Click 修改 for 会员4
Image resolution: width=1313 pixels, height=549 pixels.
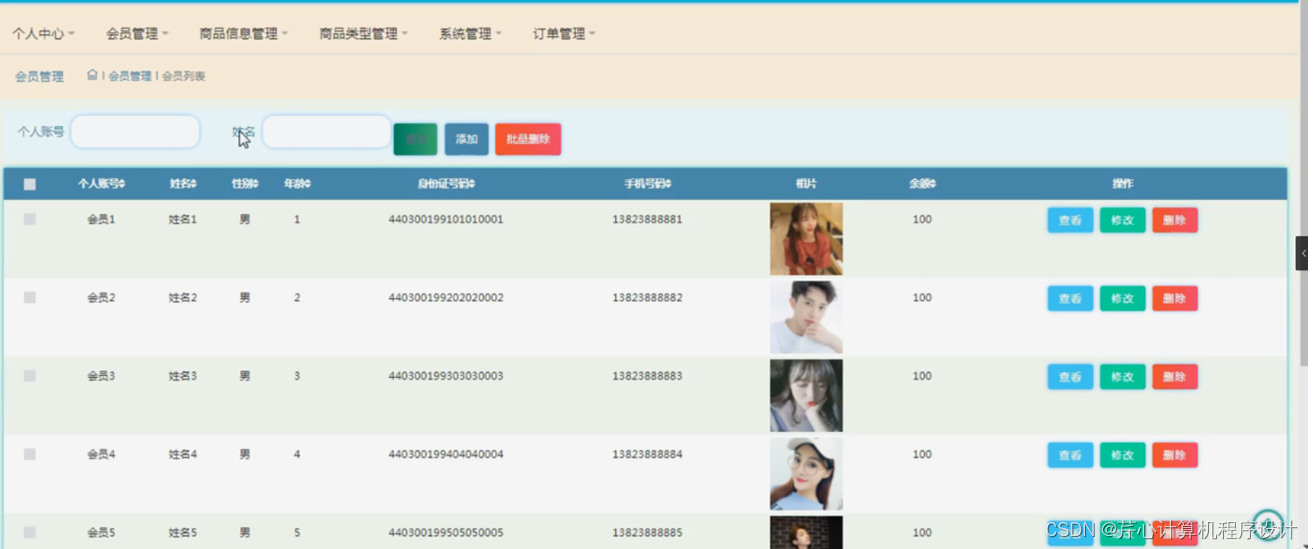pos(1122,455)
